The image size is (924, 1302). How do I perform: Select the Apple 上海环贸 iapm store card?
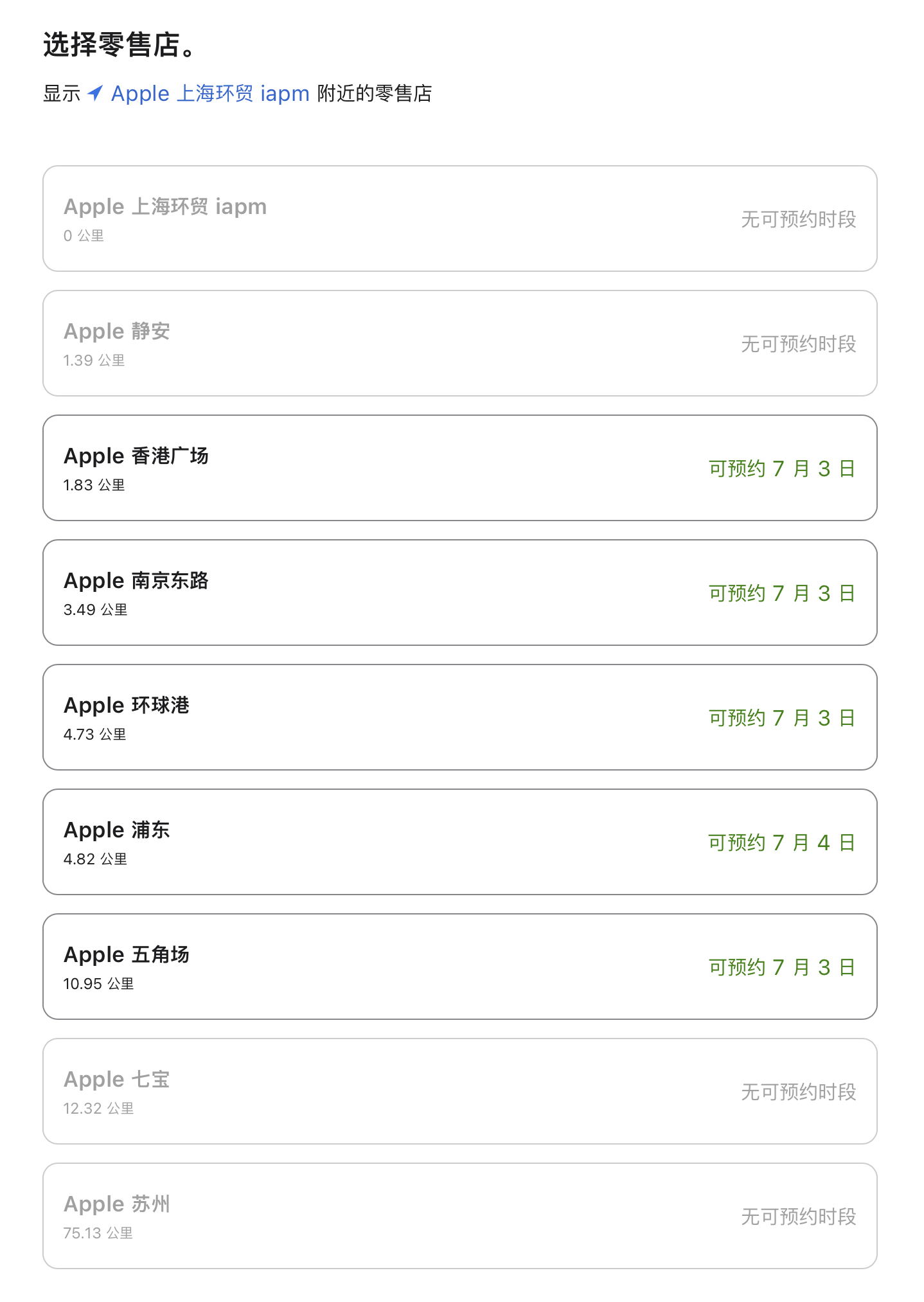tap(459, 218)
